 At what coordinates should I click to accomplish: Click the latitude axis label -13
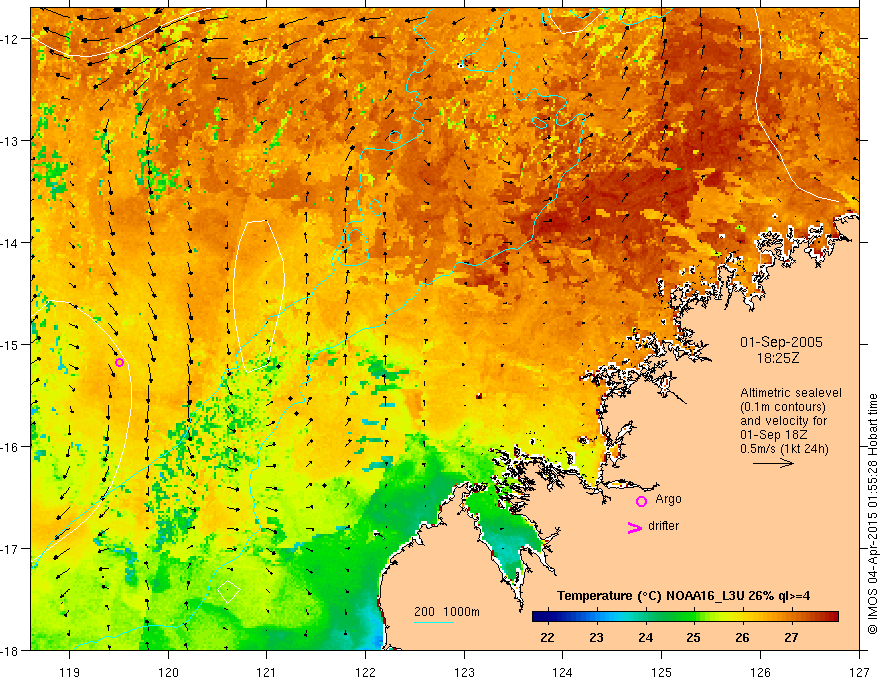12,141
